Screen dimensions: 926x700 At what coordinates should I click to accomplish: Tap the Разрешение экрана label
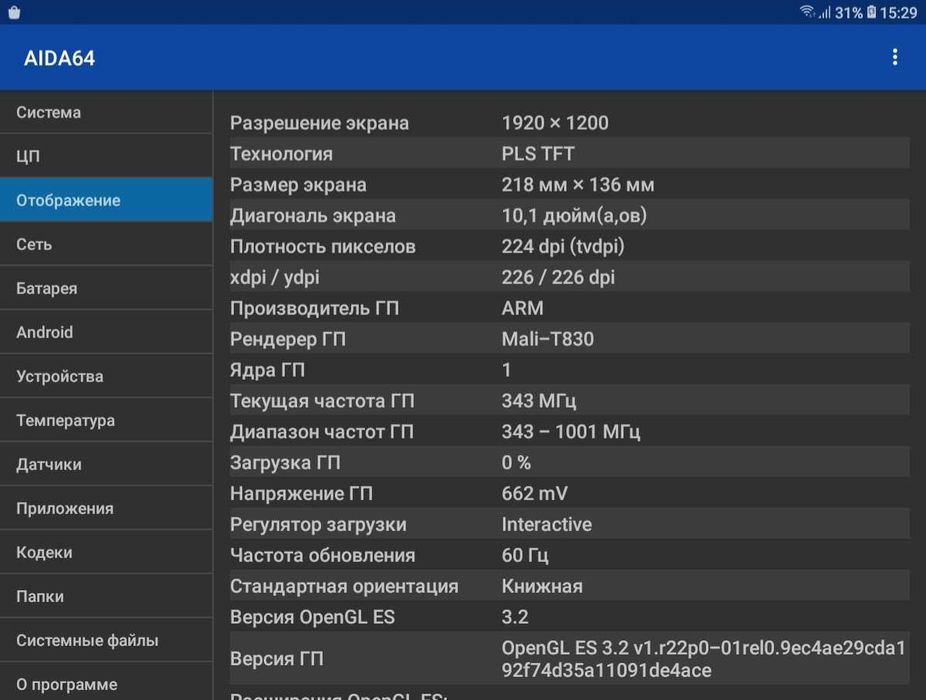point(319,123)
